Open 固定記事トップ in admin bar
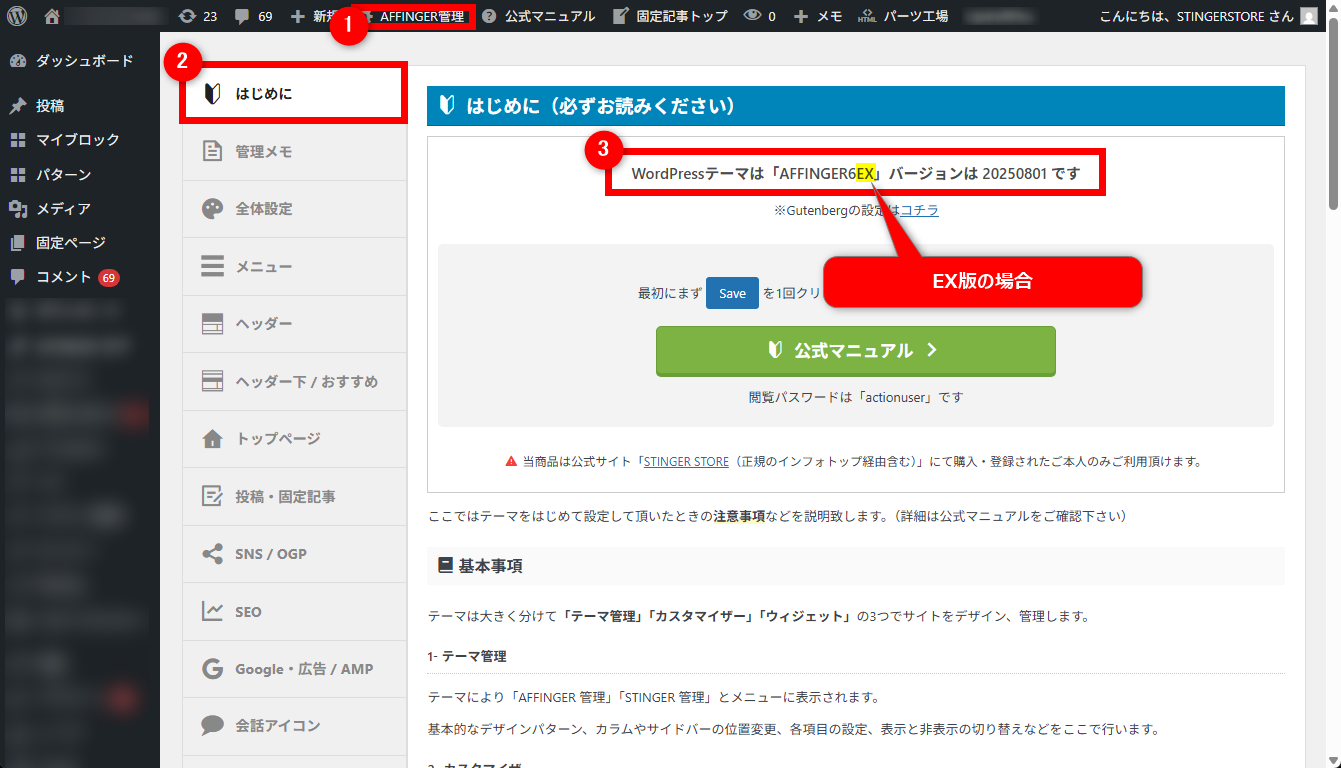The width and height of the screenshot is (1341, 768). click(670, 16)
